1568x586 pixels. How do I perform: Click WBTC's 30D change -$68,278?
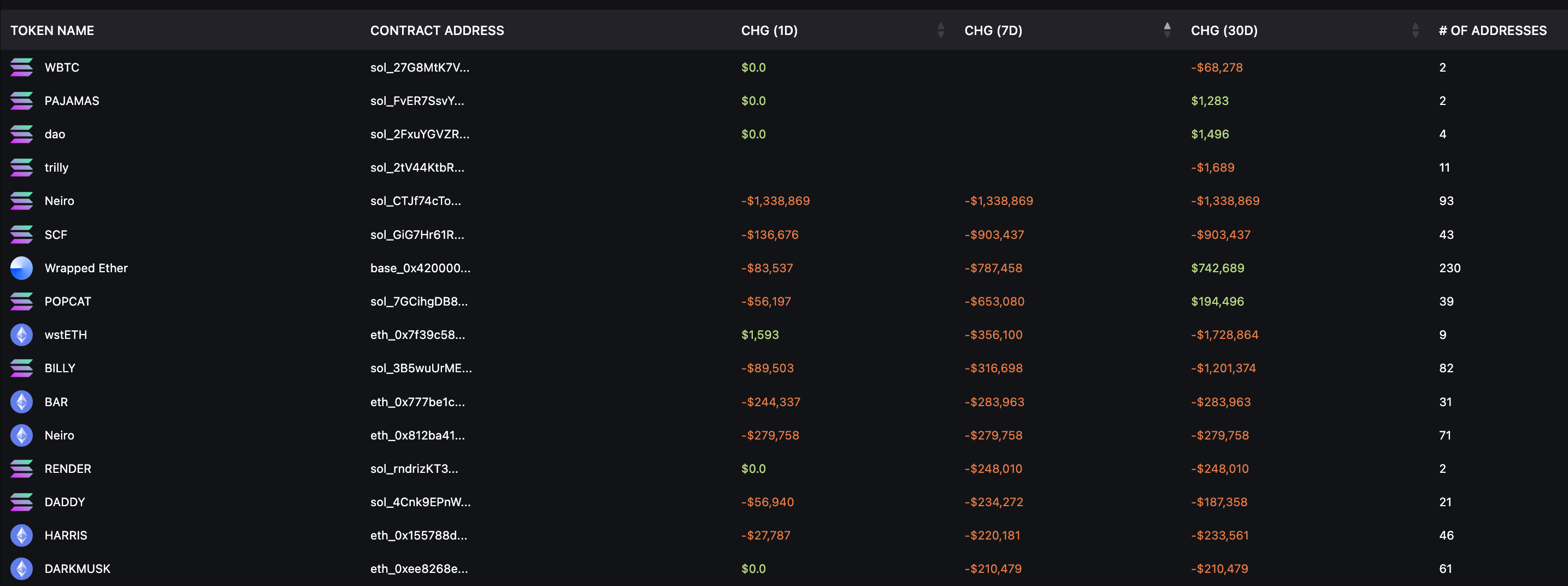point(1217,68)
